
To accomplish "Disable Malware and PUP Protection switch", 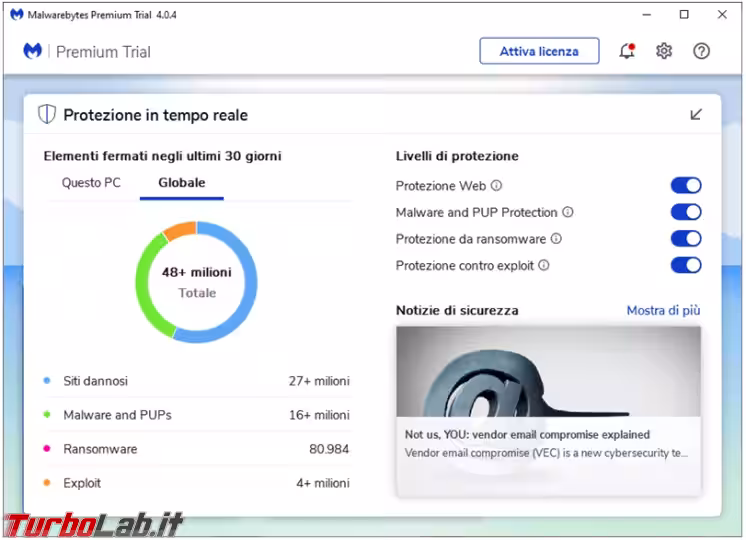I will click(x=686, y=212).
